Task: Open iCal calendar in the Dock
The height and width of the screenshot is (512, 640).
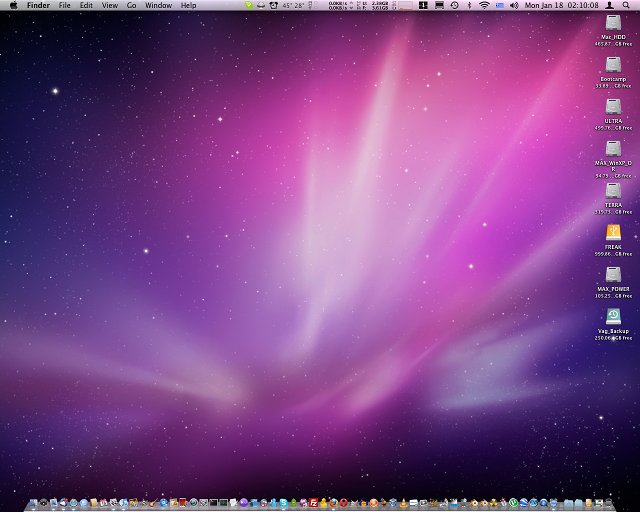Action: [x=104, y=503]
